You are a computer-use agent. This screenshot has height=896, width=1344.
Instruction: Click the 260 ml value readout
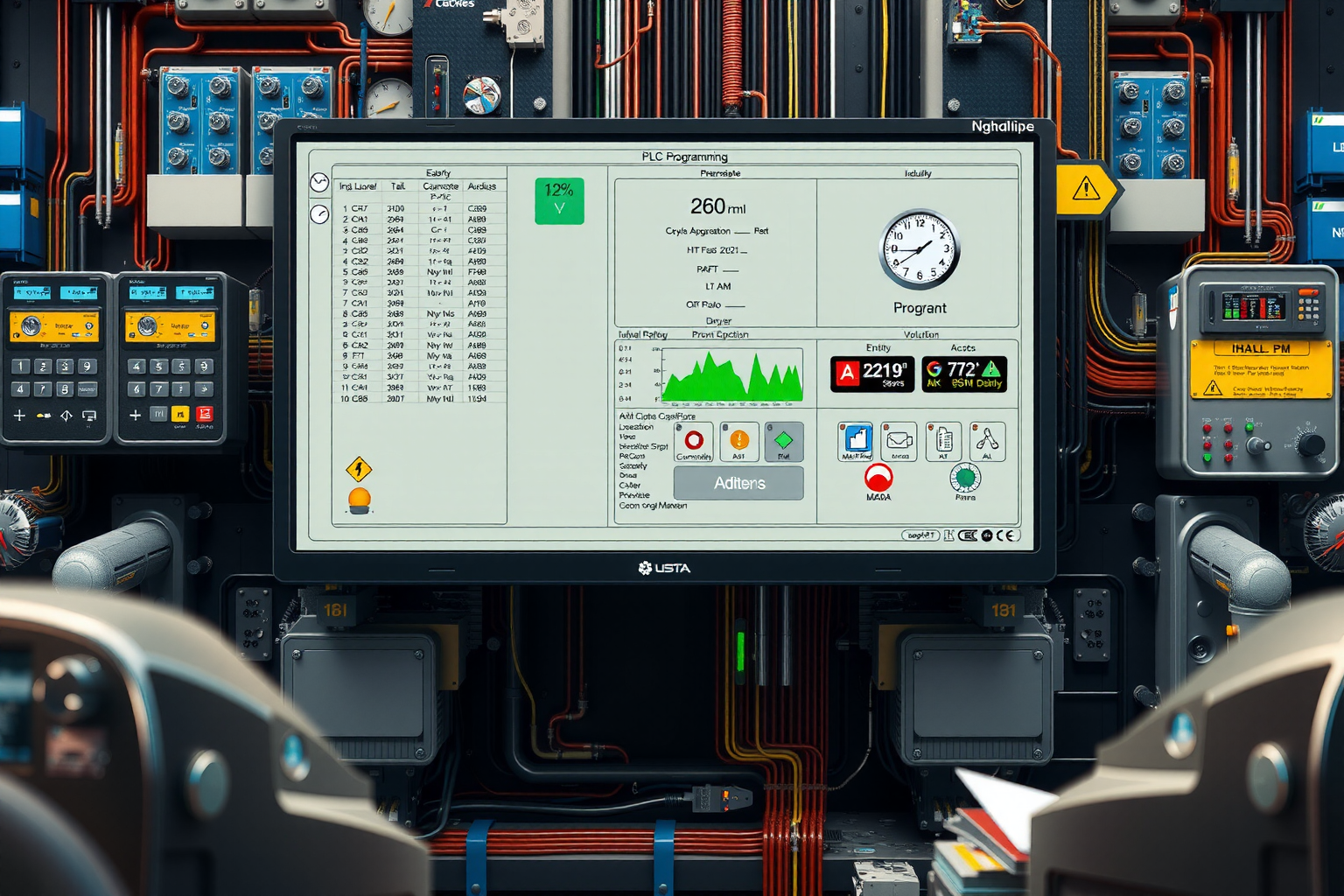click(x=717, y=206)
